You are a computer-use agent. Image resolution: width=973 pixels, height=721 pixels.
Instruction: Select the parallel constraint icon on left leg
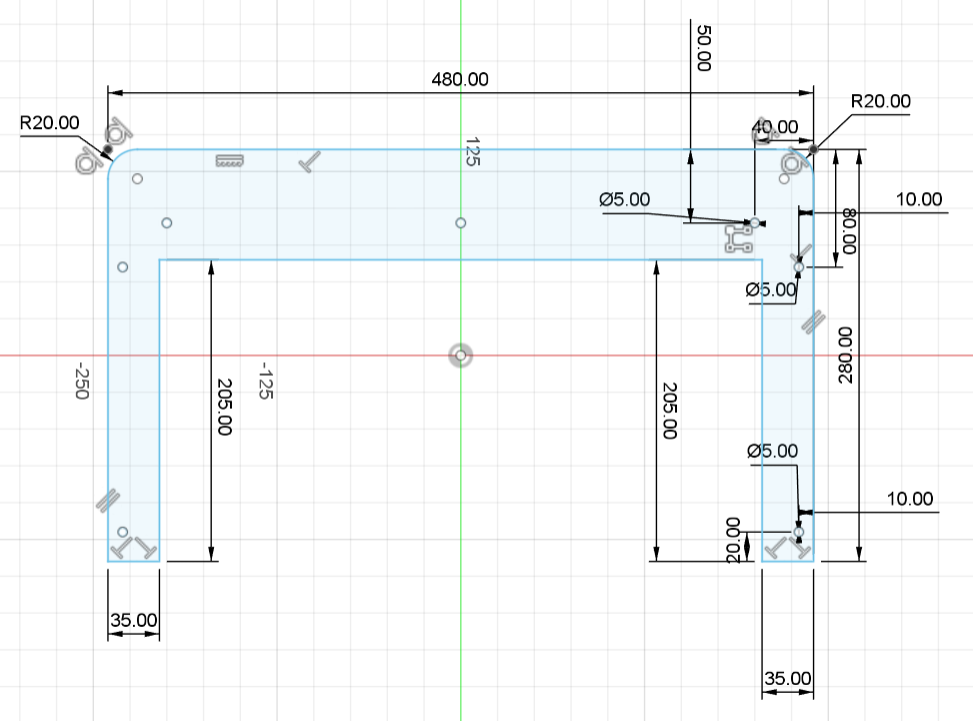[108, 500]
